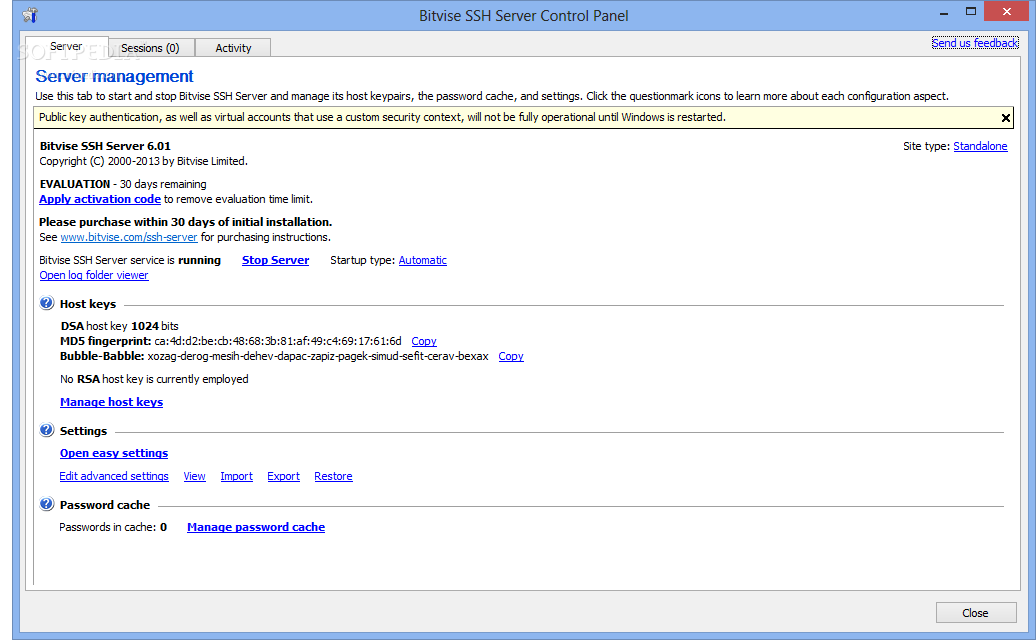Click Apply activation code link
Viewport: 1036px width, 640px height.
click(x=100, y=199)
